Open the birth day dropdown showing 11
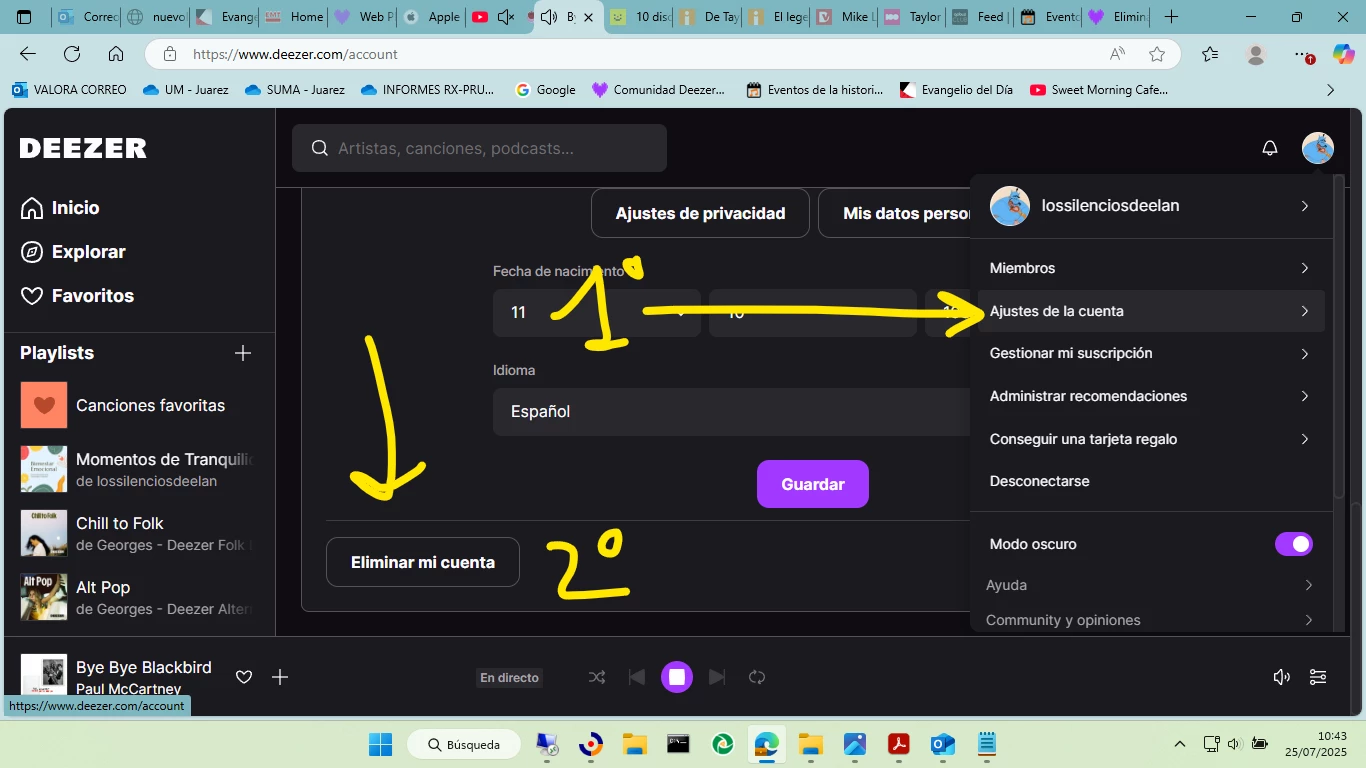Image resolution: width=1366 pixels, height=768 pixels. [597, 313]
